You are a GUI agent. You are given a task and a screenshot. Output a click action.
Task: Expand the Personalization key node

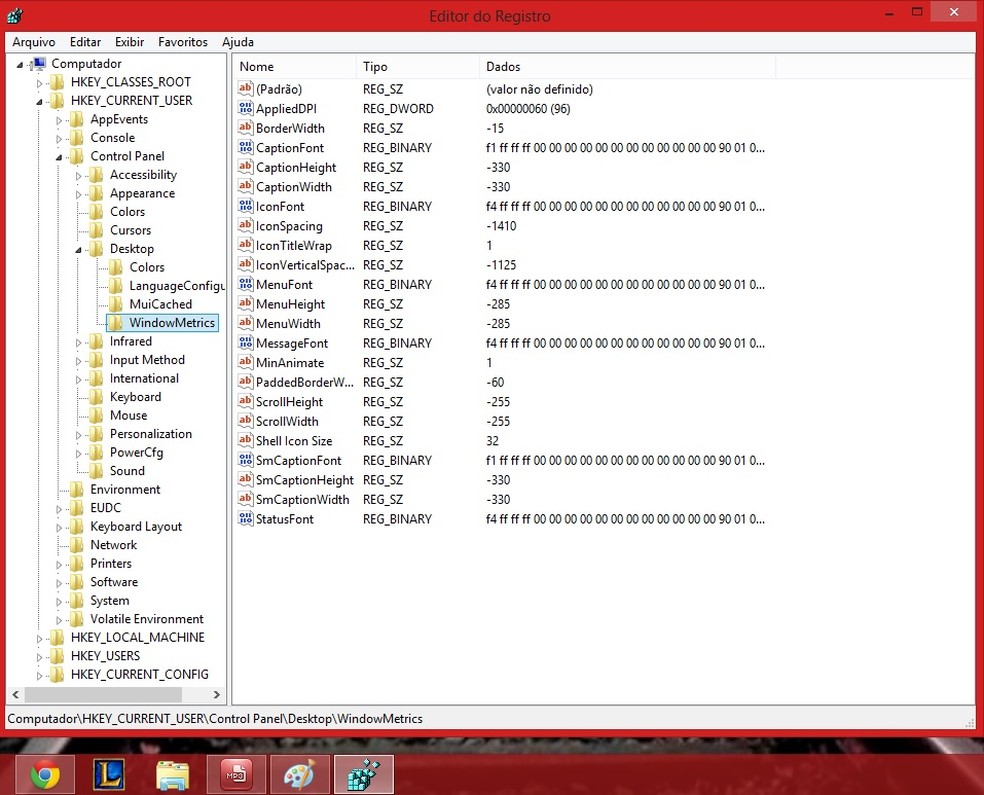coord(80,434)
